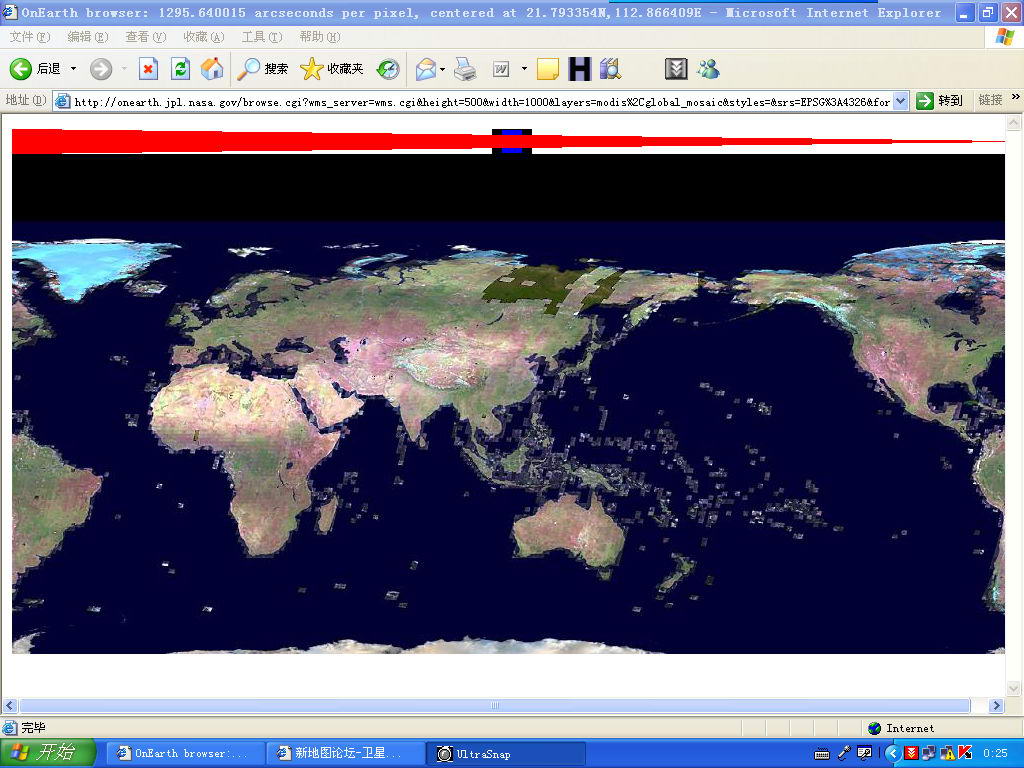Click the blue marker on the red bar
The image size is (1024, 768).
click(512, 141)
